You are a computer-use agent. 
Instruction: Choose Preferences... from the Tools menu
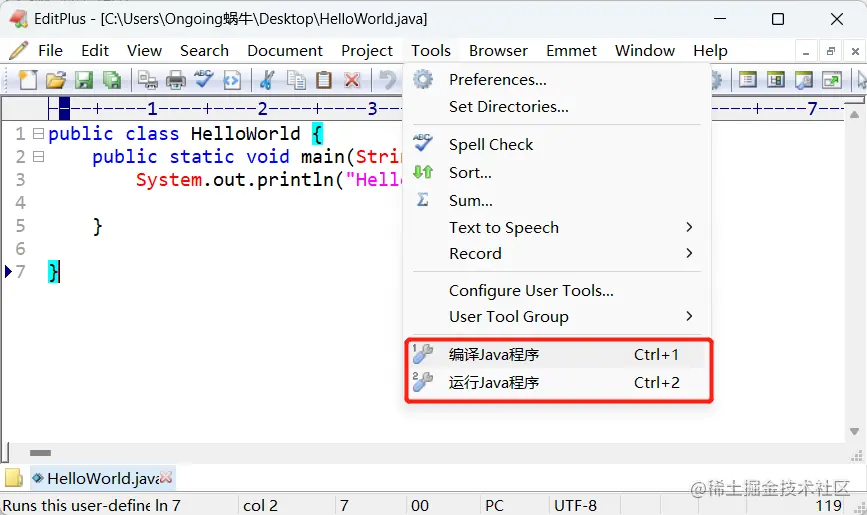[x=557, y=80]
